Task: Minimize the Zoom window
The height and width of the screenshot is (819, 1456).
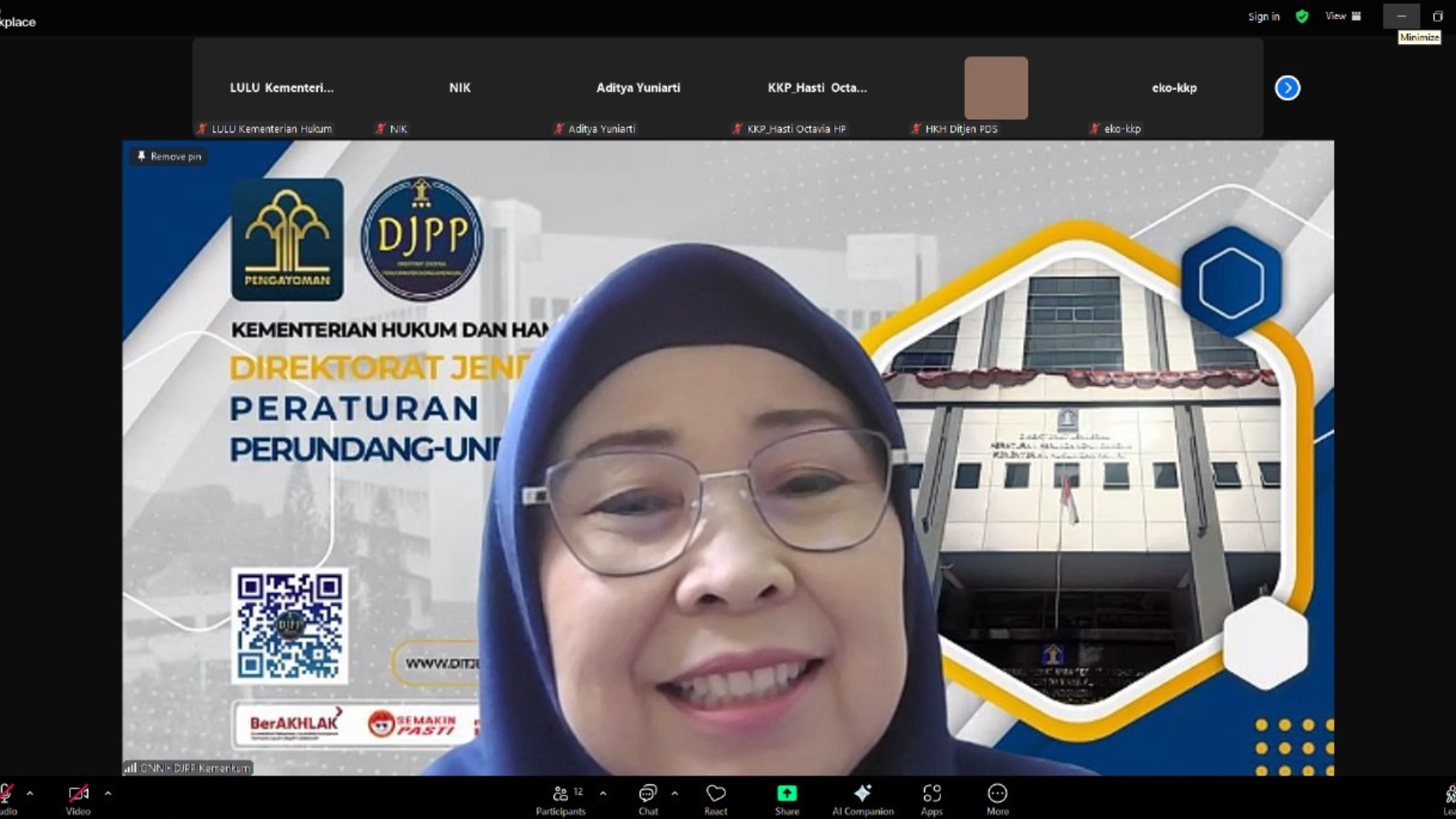Action: (1401, 16)
